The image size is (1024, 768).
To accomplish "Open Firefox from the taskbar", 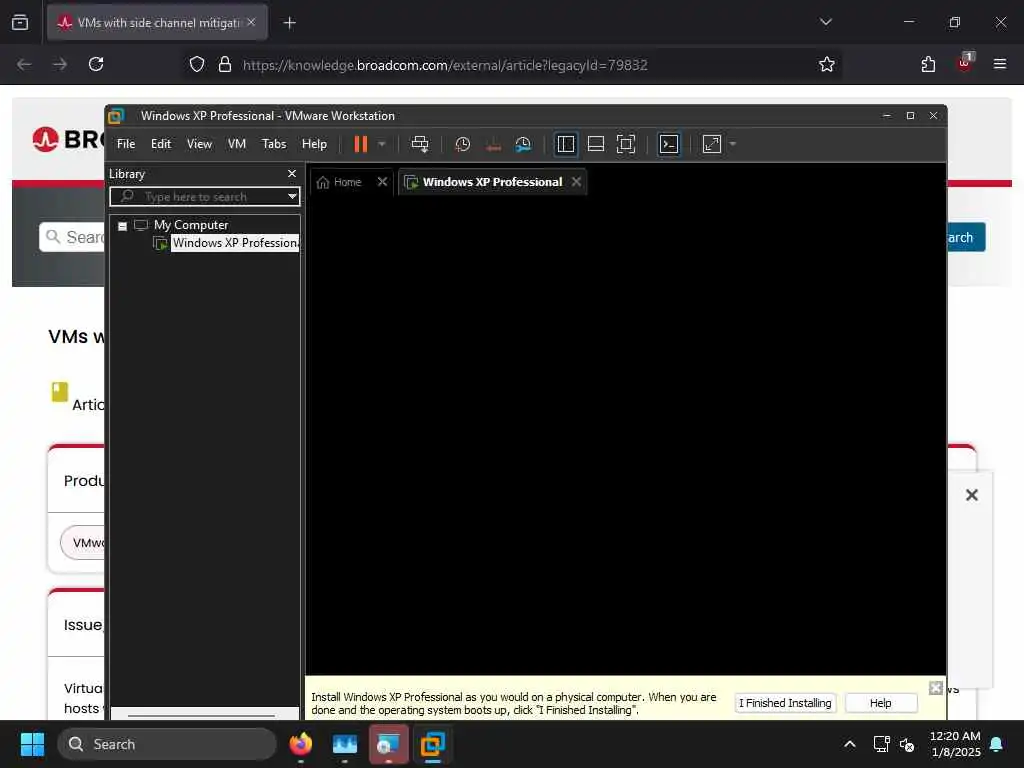I will [301, 744].
